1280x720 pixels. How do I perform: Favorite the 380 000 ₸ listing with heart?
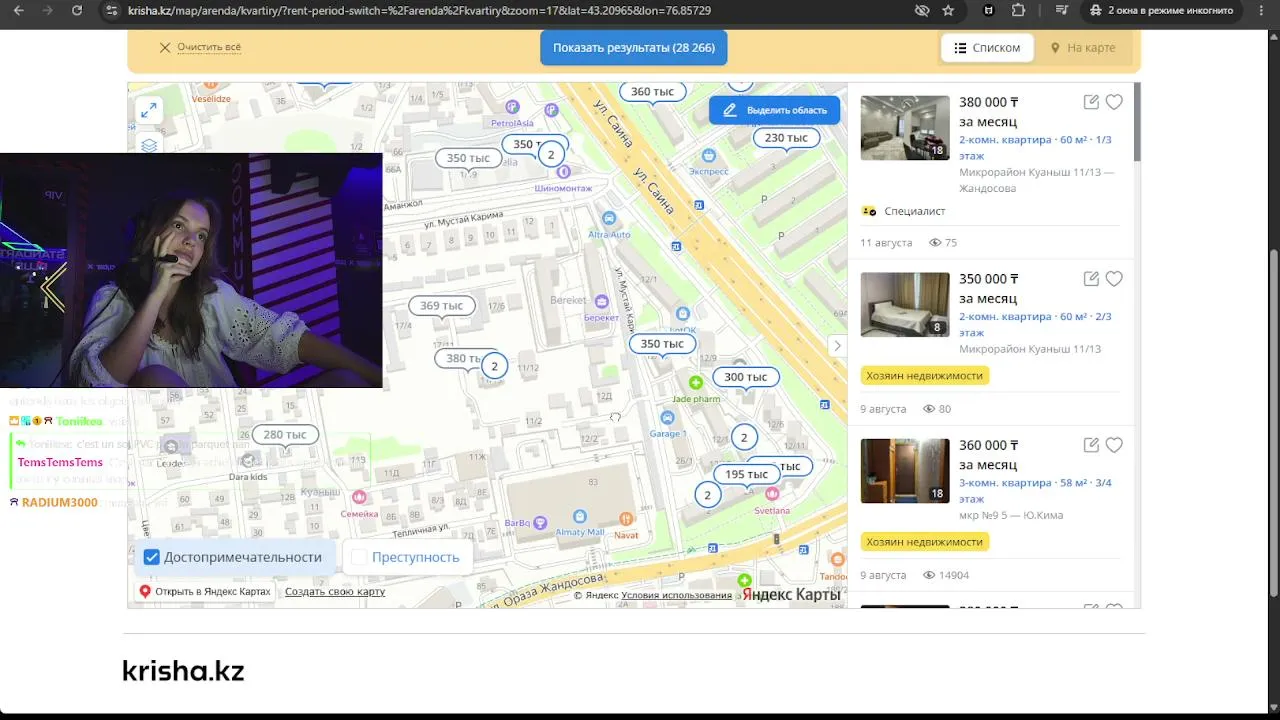pos(1114,102)
